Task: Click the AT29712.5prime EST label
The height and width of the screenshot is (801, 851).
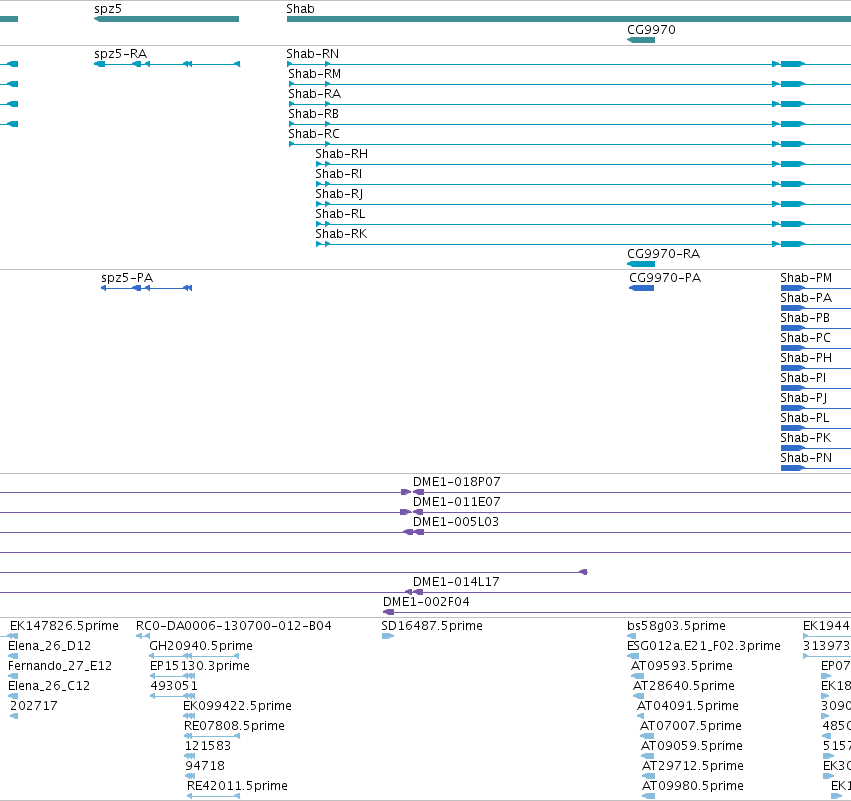Action: (693, 767)
